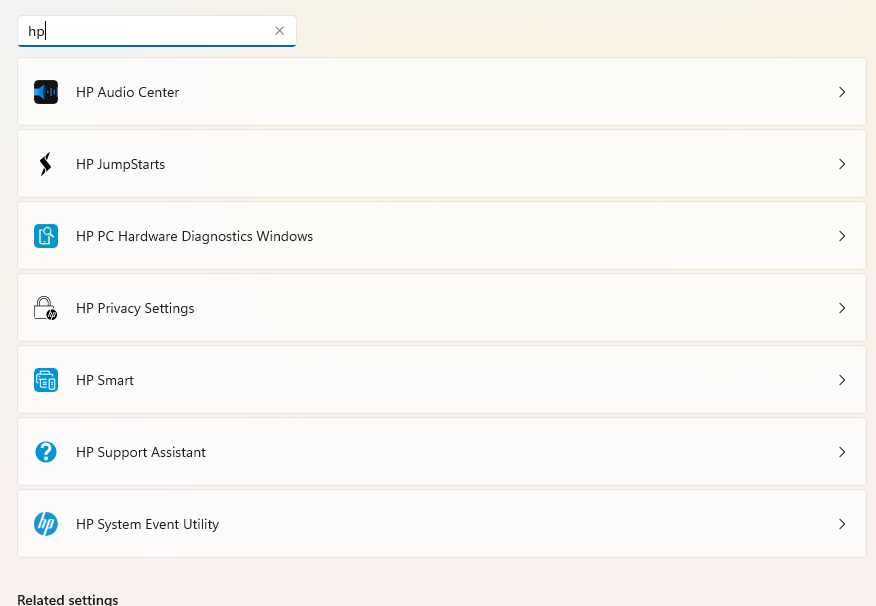Clear the search box with the X button
This screenshot has width=876, height=606.
pyautogui.click(x=279, y=31)
